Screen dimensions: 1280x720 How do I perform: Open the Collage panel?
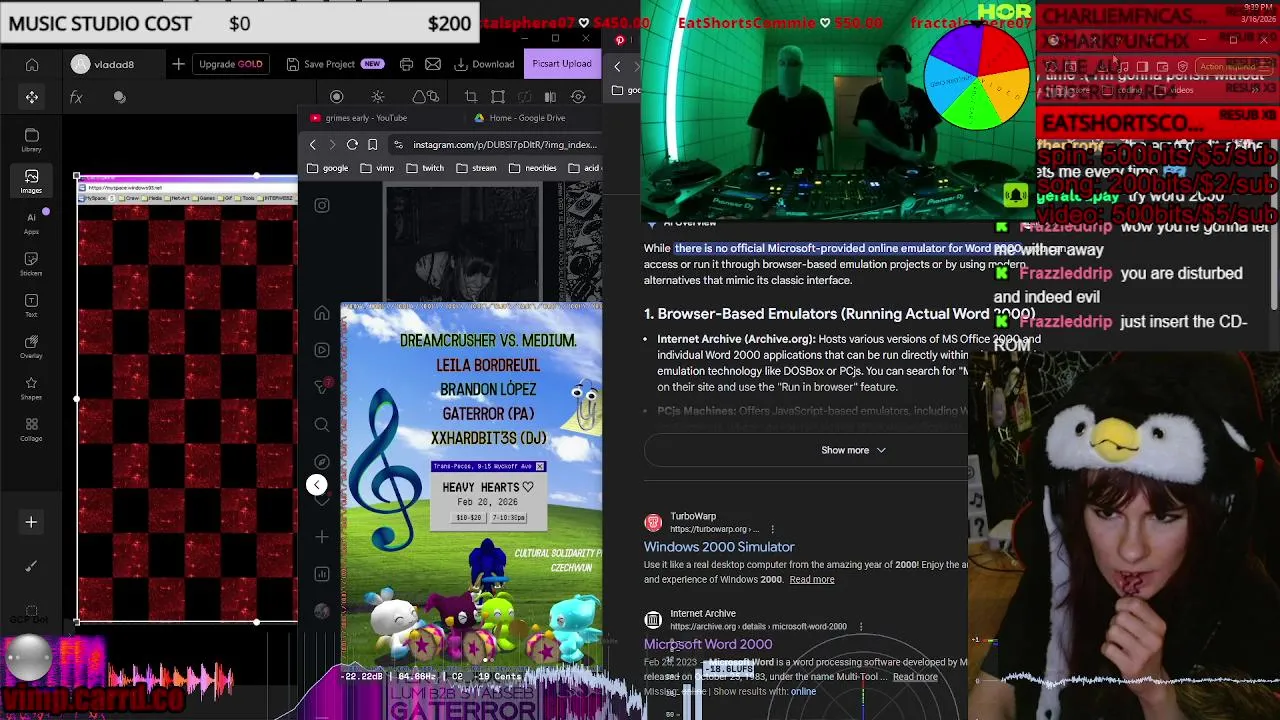[31, 429]
